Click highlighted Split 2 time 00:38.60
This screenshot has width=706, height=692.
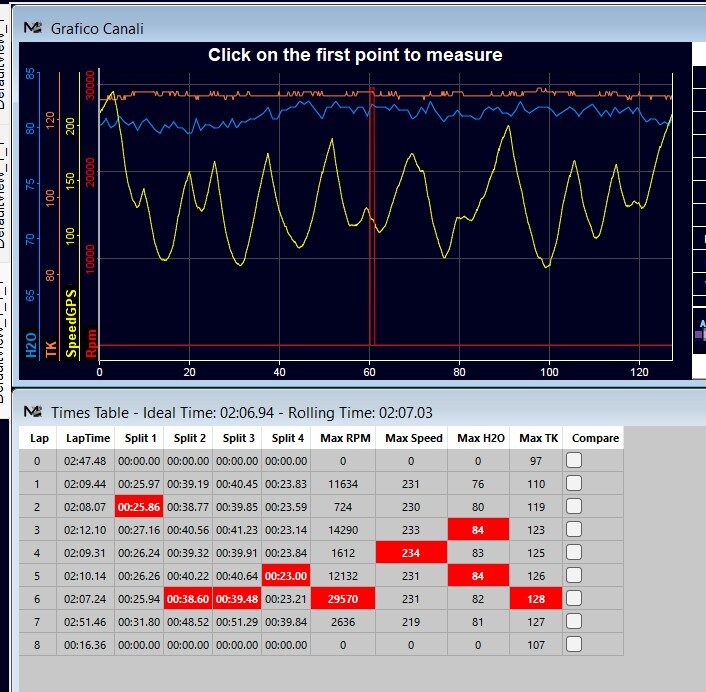[x=188, y=599]
